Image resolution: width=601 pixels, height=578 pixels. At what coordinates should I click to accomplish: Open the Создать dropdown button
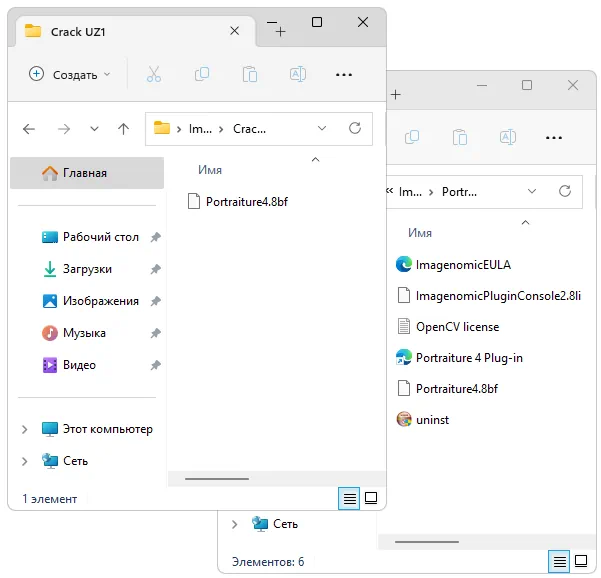[x=70, y=74]
